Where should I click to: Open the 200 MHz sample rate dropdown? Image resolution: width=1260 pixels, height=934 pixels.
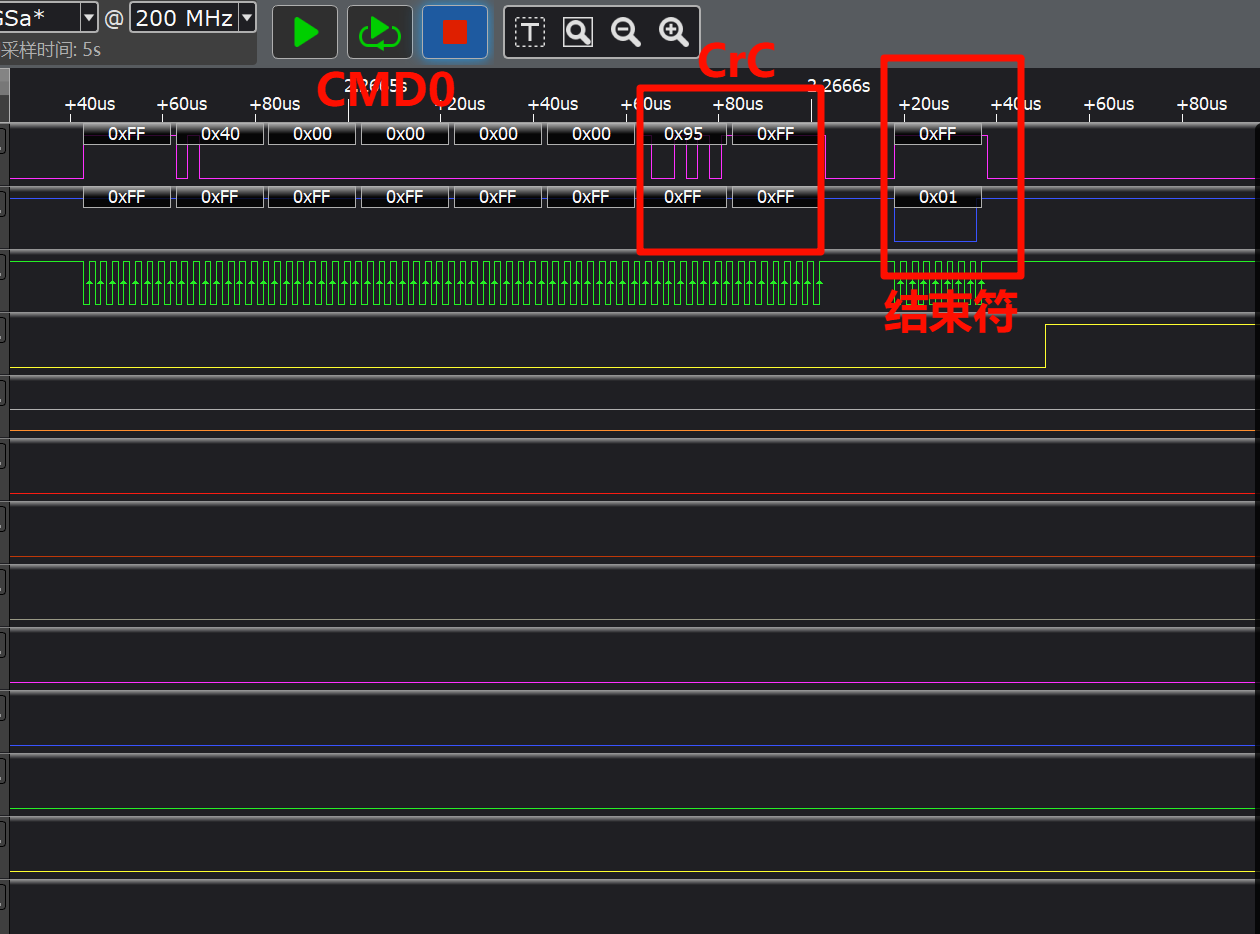(x=247, y=17)
